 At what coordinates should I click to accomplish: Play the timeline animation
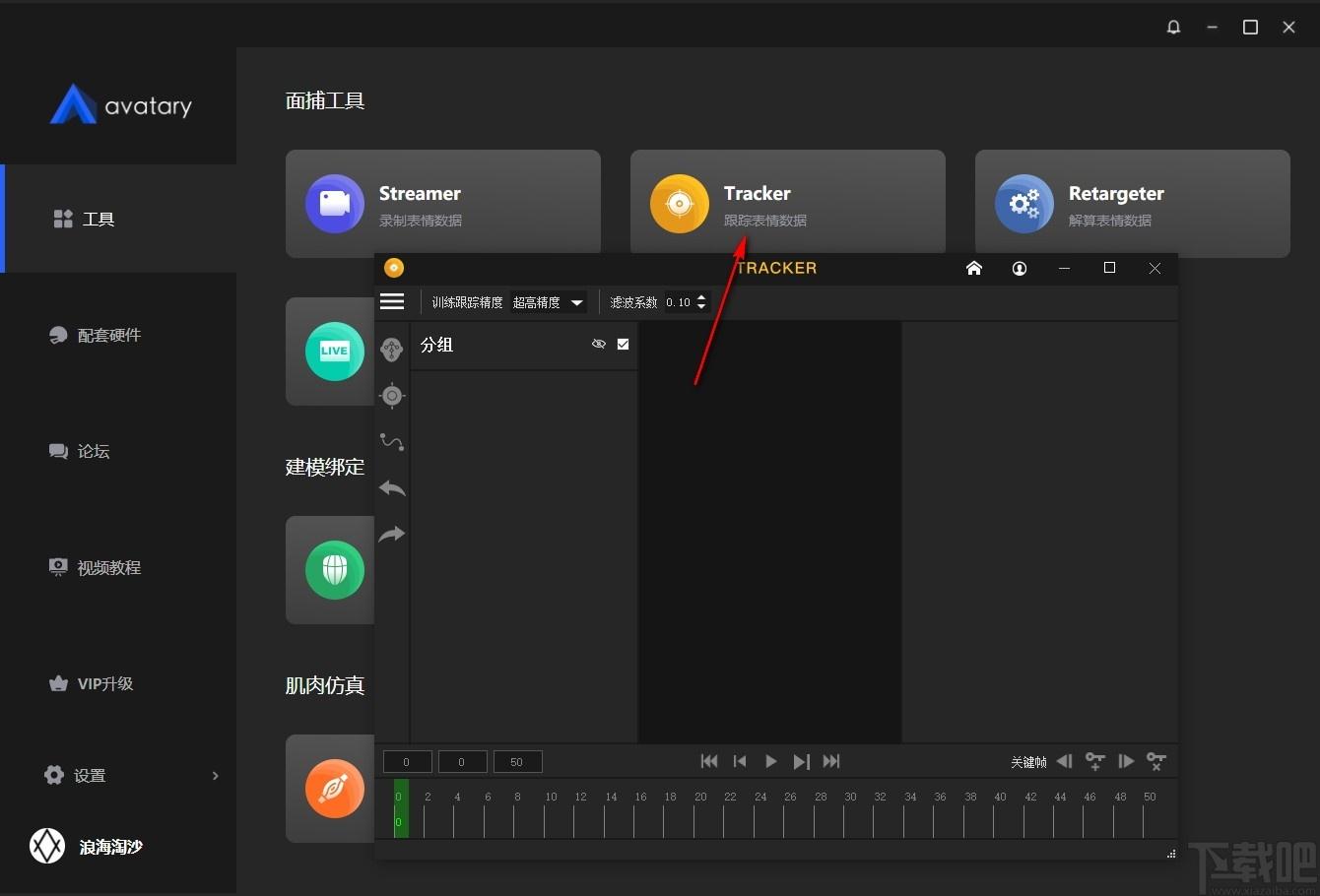click(x=770, y=761)
